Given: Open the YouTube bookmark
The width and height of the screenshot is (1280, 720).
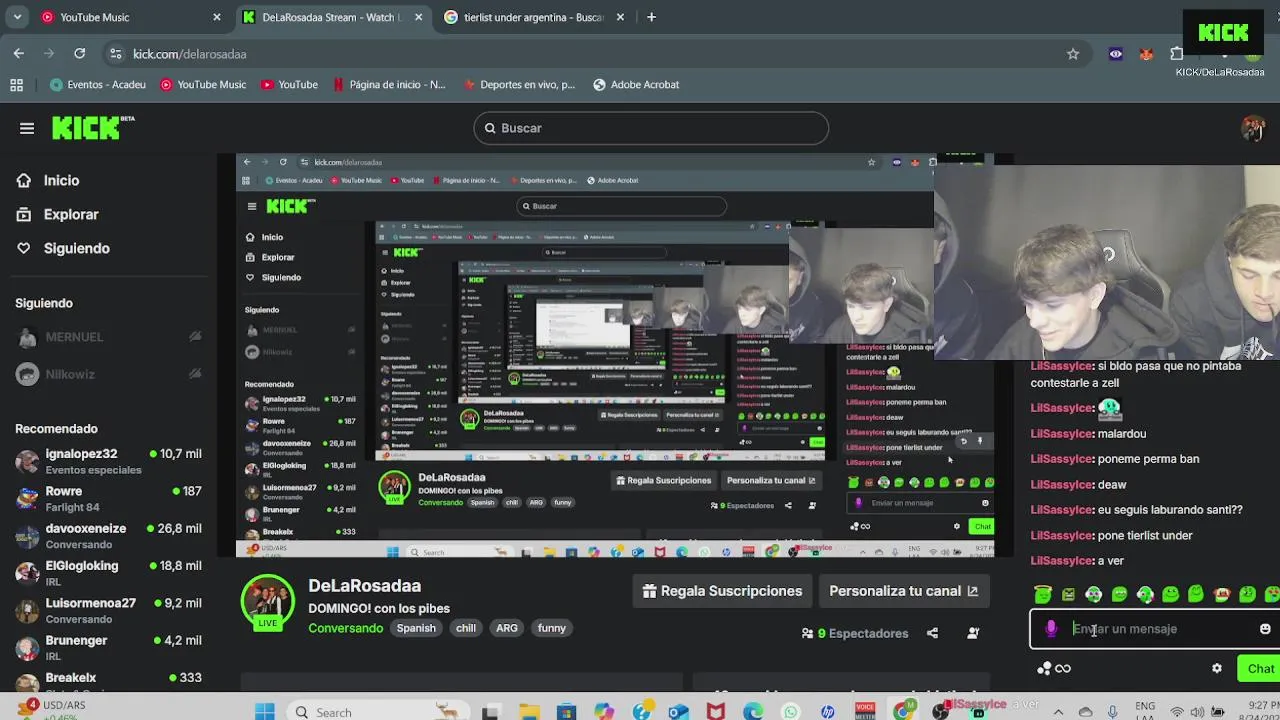Looking at the screenshot, I should click(x=289, y=85).
